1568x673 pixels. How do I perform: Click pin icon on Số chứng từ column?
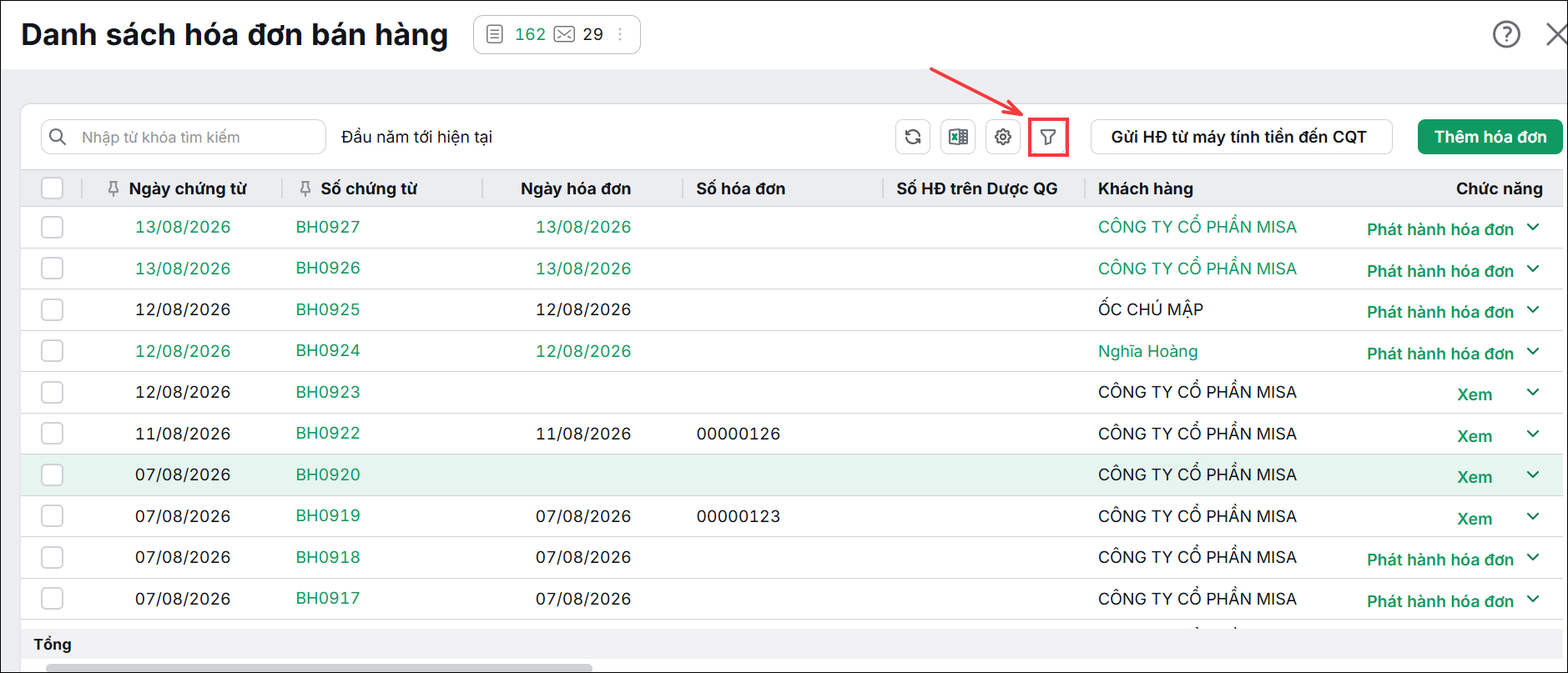tap(305, 188)
